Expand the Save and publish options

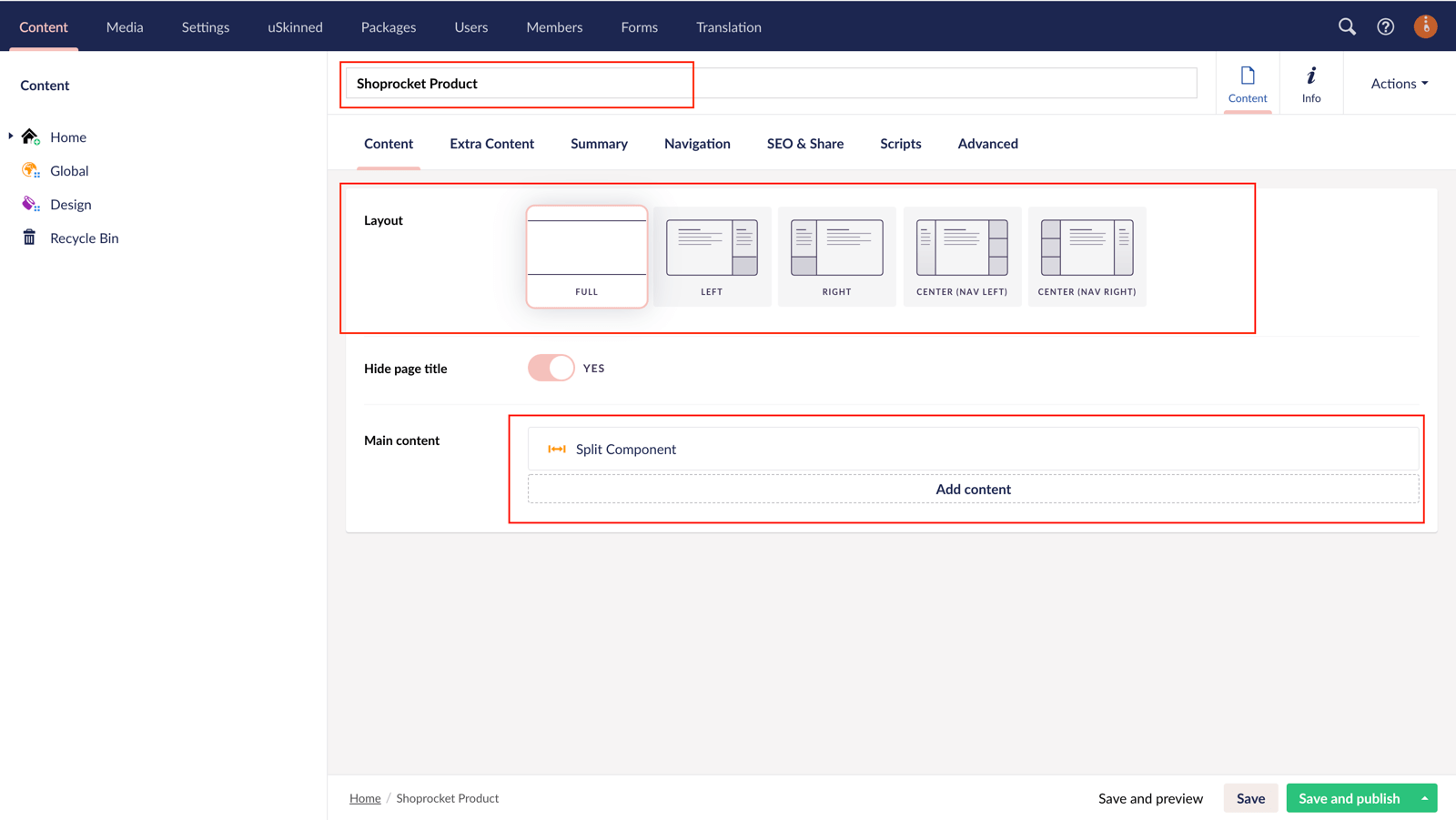(x=1425, y=798)
